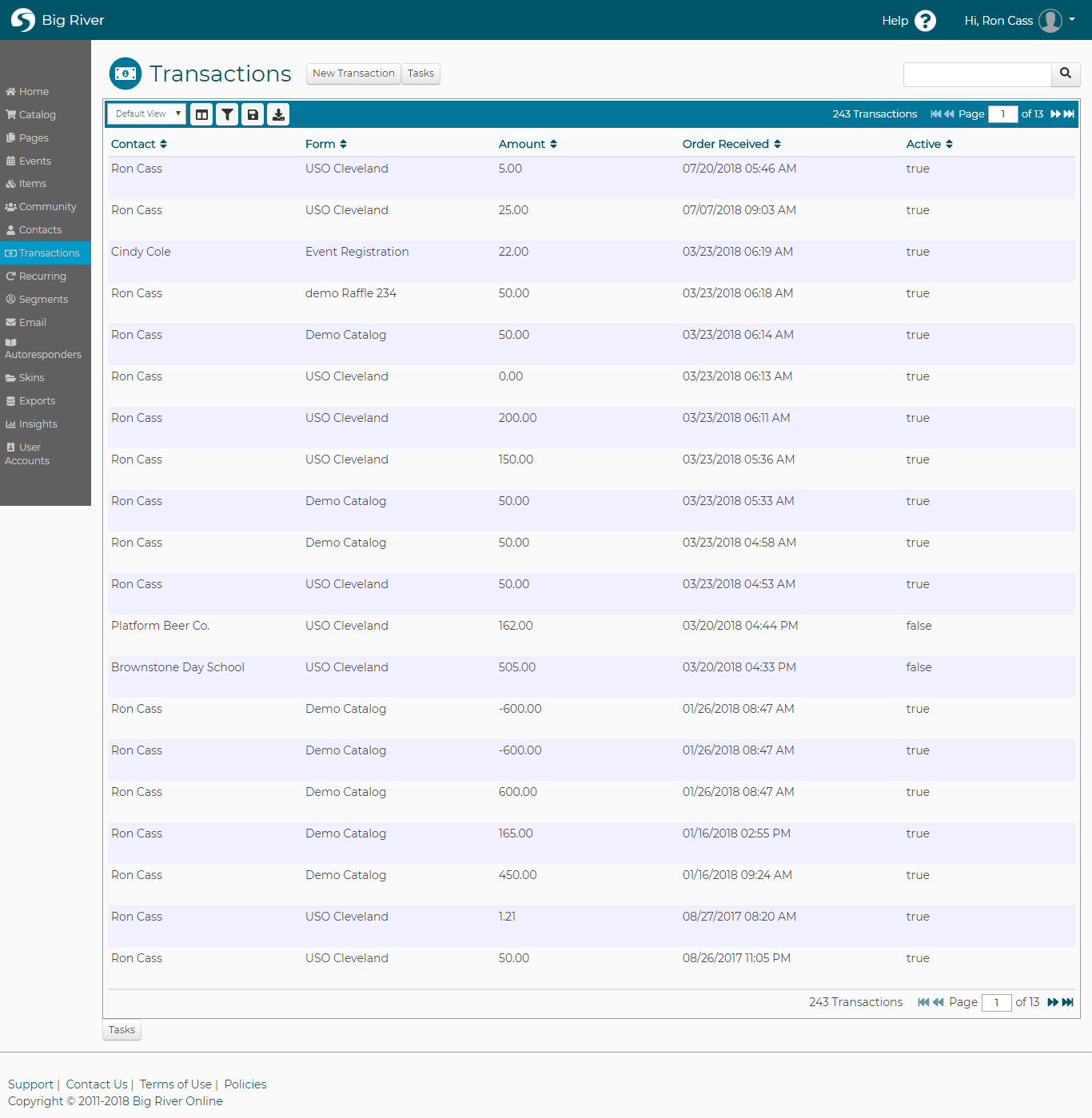Screen dimensions: 1092x1118
Task: Go to first page in top pager
Action: [935, 114]
